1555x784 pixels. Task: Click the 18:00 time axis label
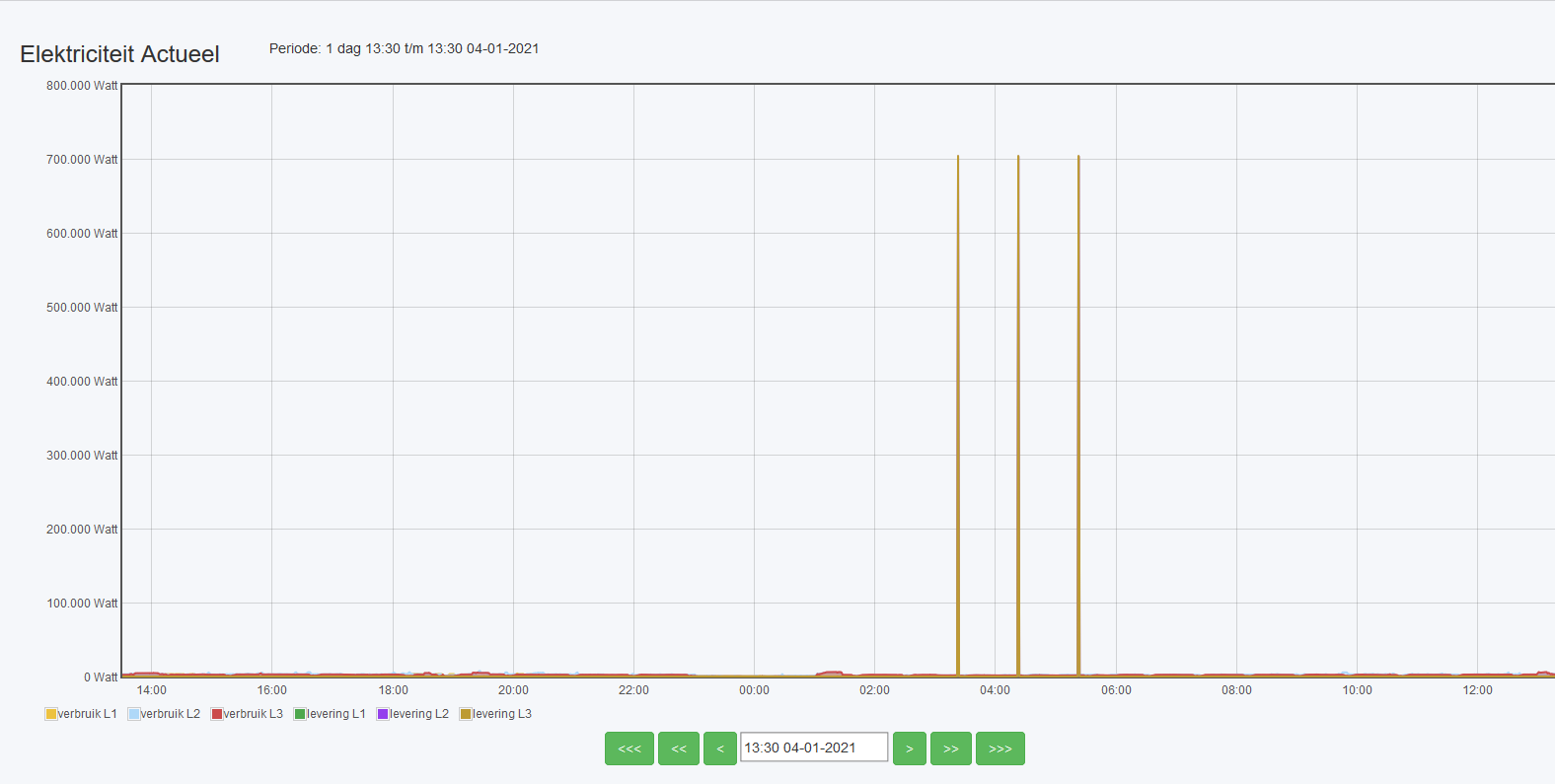coord(393,690)
